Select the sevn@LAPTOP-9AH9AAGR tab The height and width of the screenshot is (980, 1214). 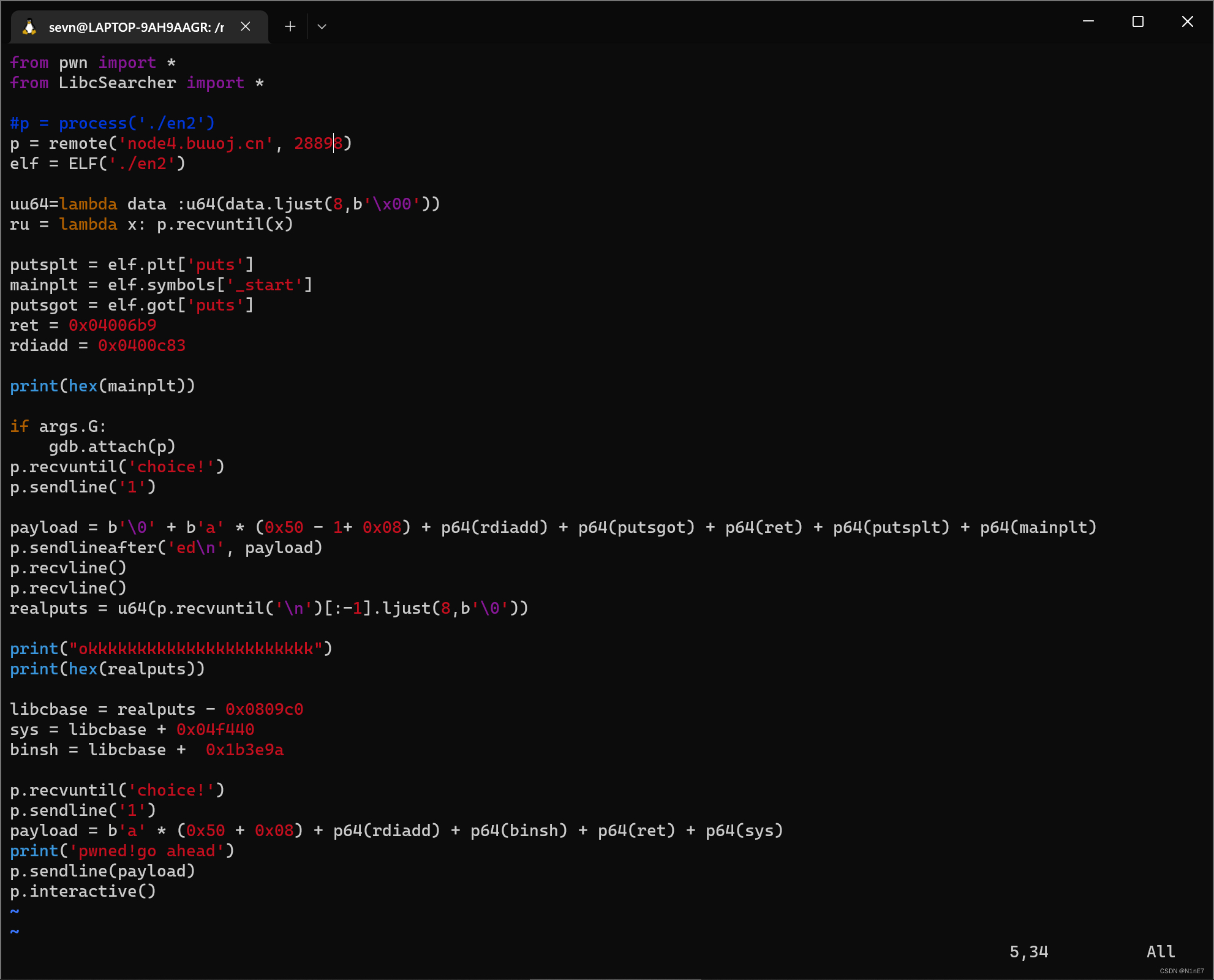click(140, 27)
